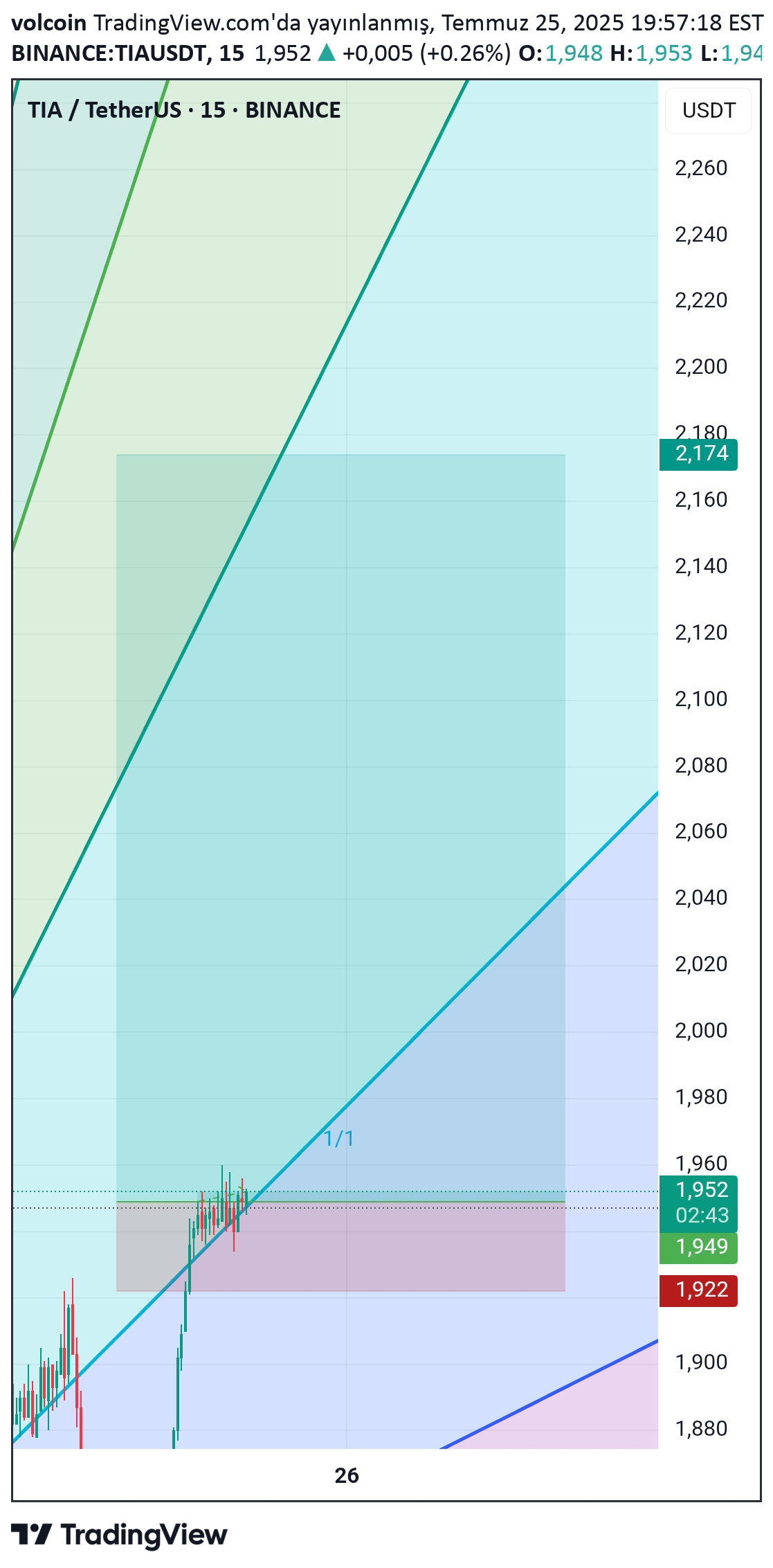Select the red 1,922 stop-loss label

point(698,1290)
